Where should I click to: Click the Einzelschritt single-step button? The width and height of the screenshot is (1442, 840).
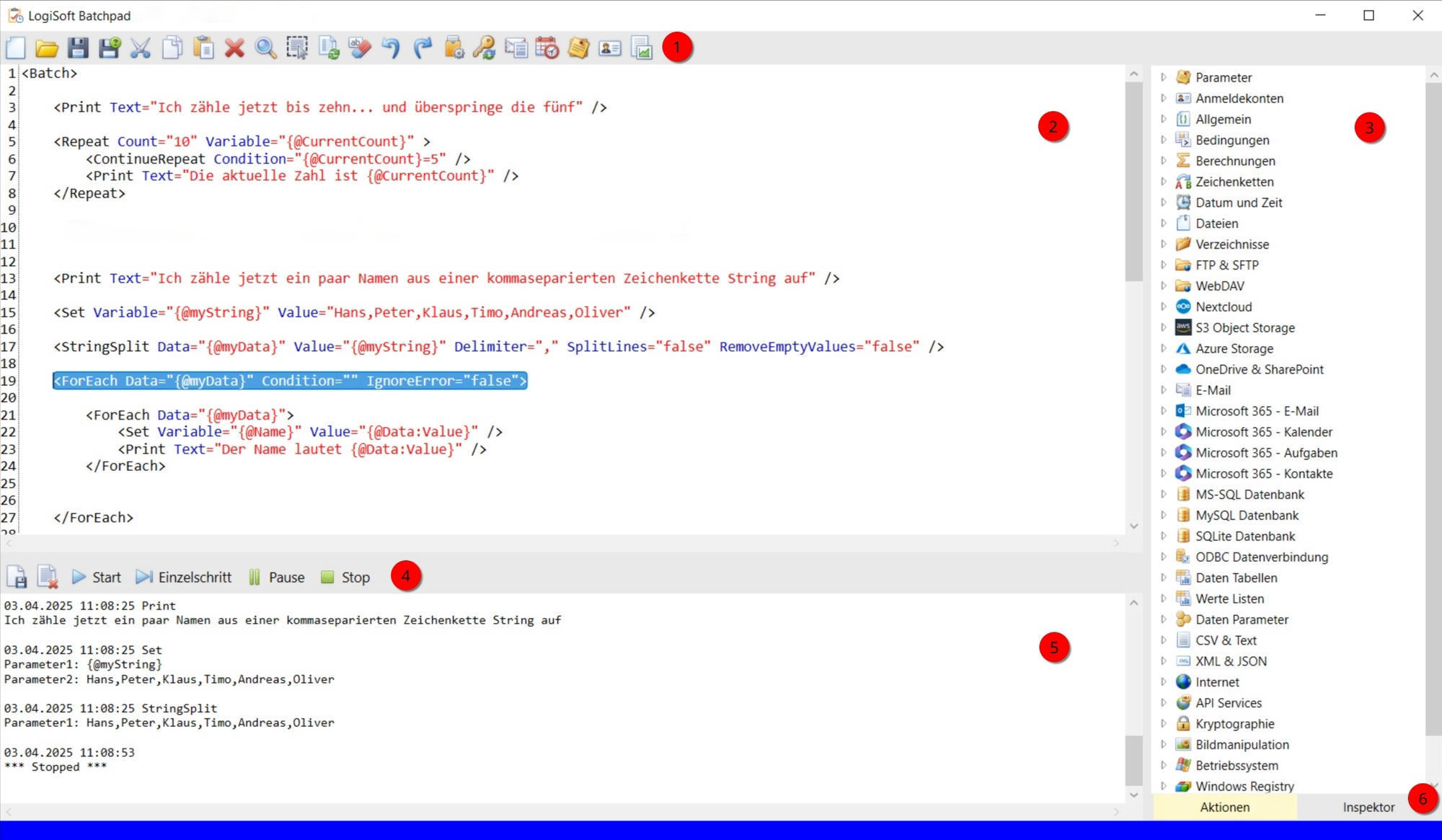(x=185, y=577)
